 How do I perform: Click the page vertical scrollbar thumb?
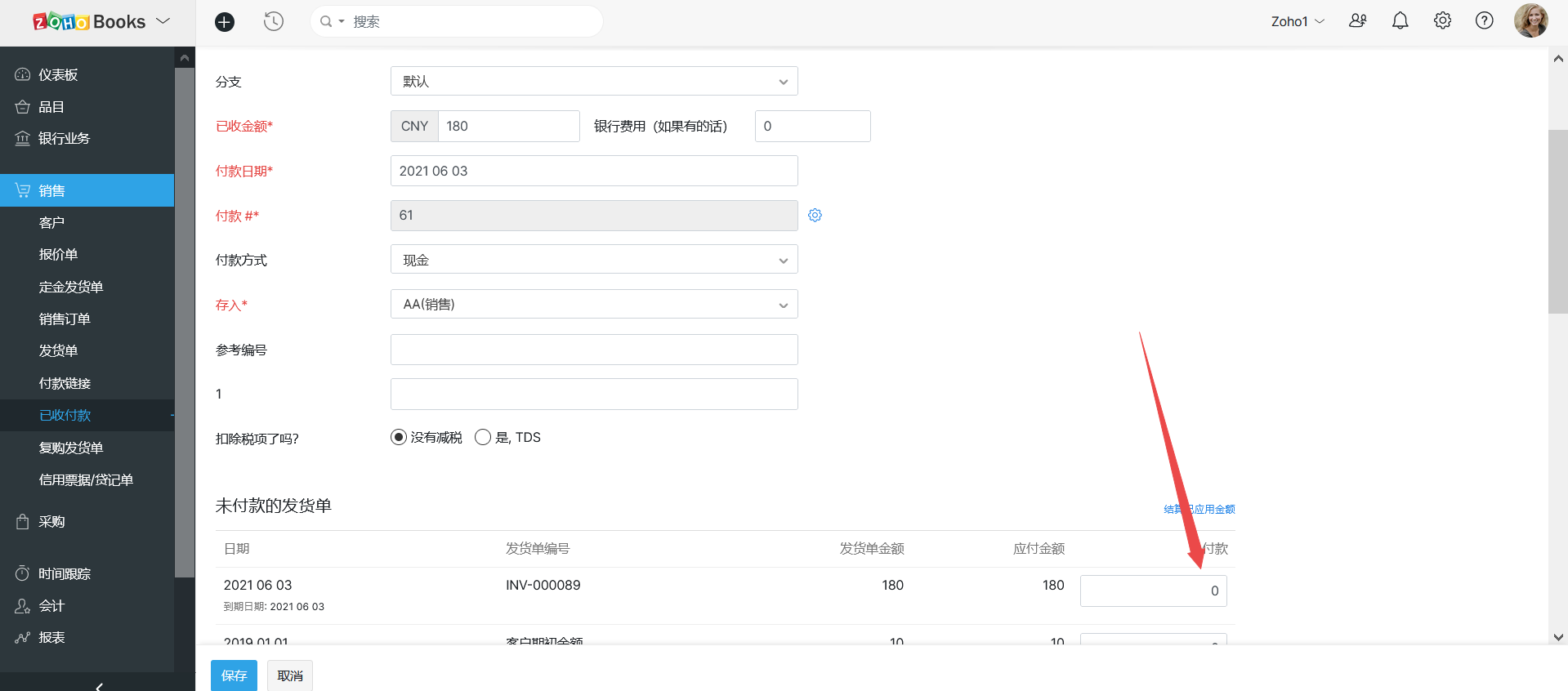(1557, 221)
